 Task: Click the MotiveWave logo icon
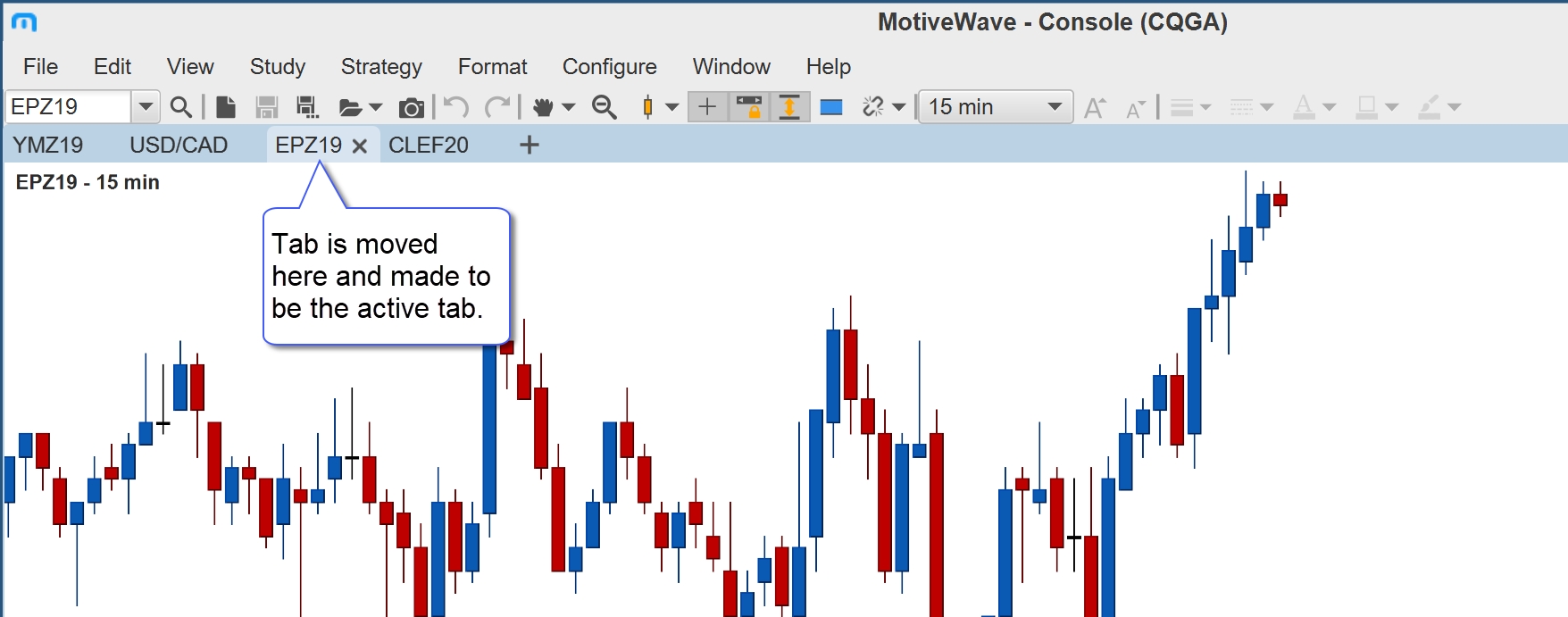[24, 22]
